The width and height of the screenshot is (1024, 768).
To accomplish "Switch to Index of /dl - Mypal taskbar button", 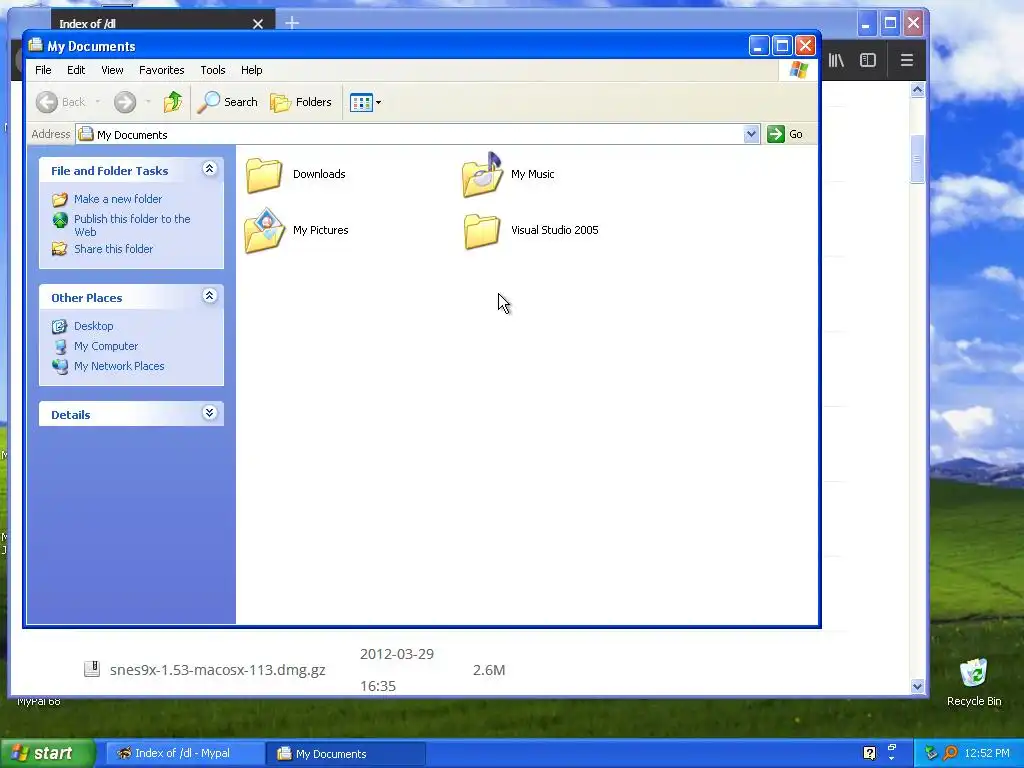I will 183,754.
